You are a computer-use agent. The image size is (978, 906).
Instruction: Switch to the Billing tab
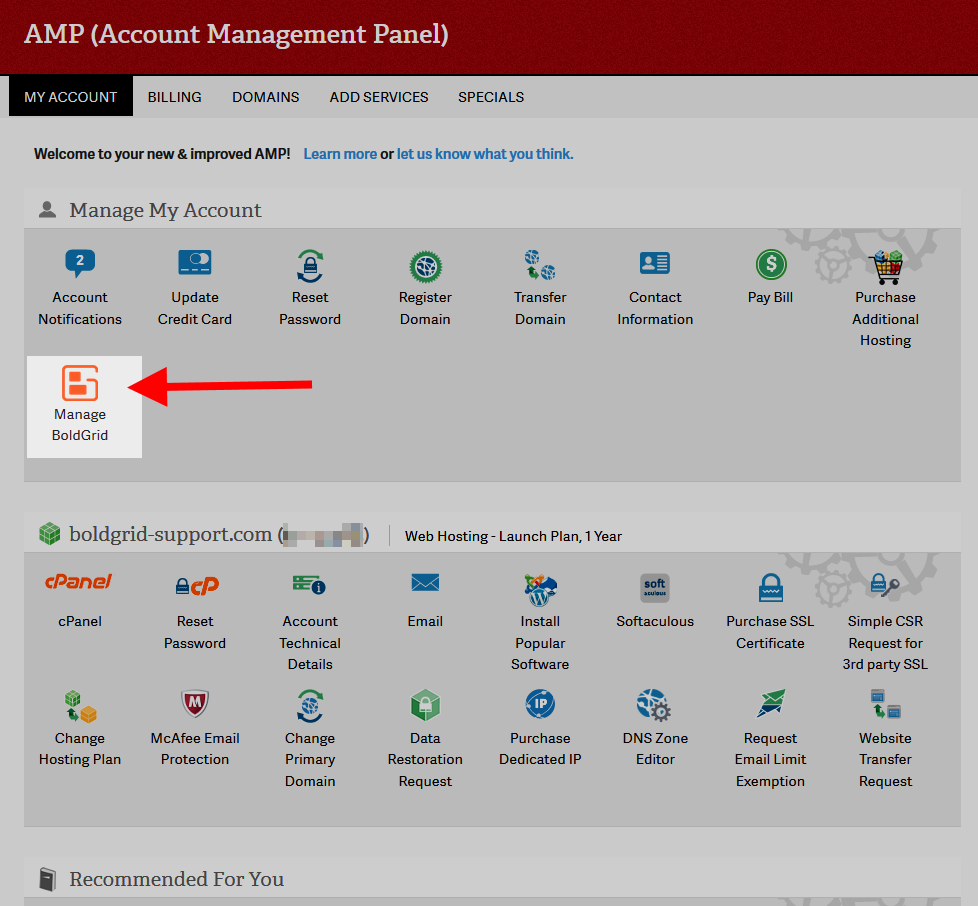175,97
